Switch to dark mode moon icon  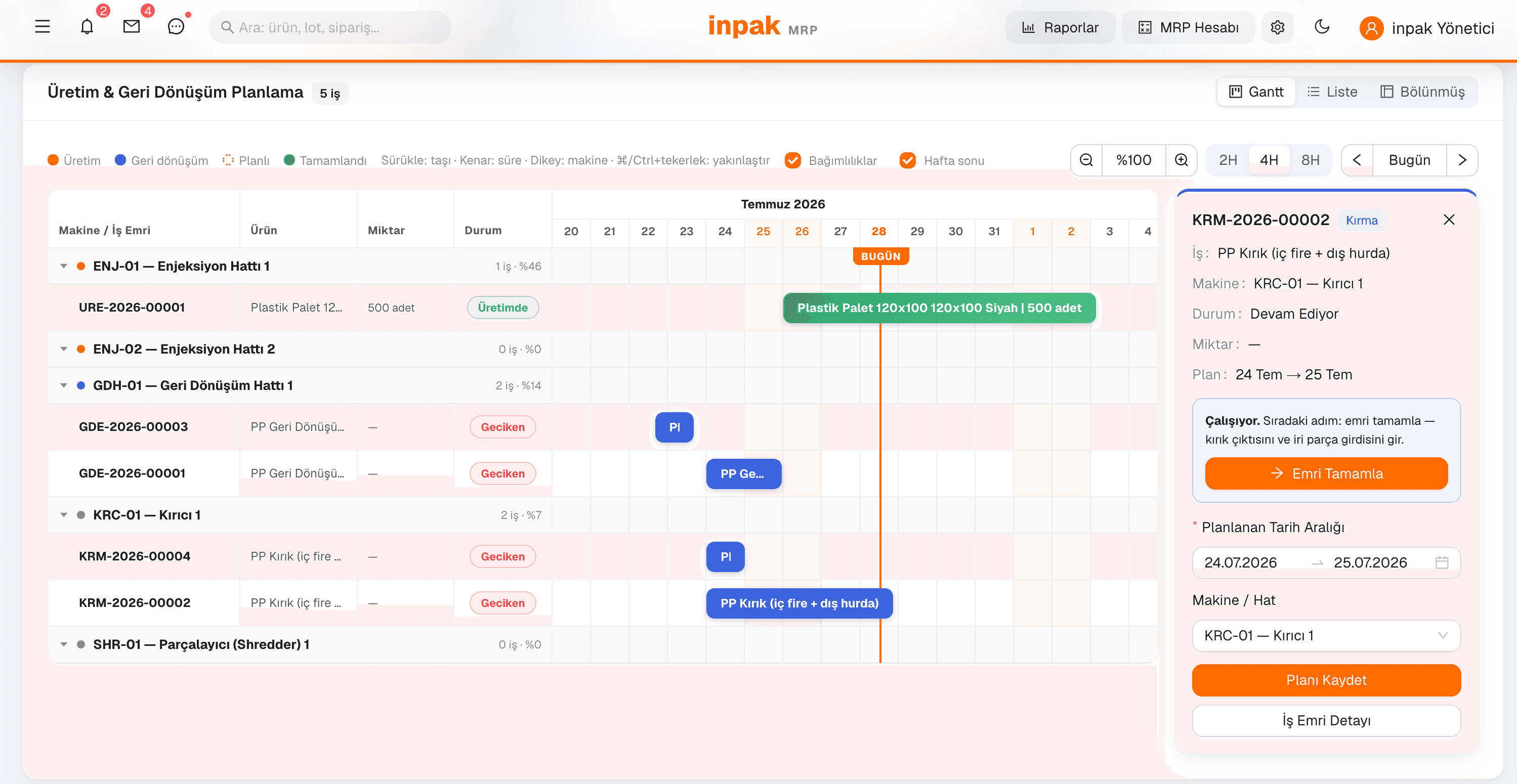pos(1322,27)
